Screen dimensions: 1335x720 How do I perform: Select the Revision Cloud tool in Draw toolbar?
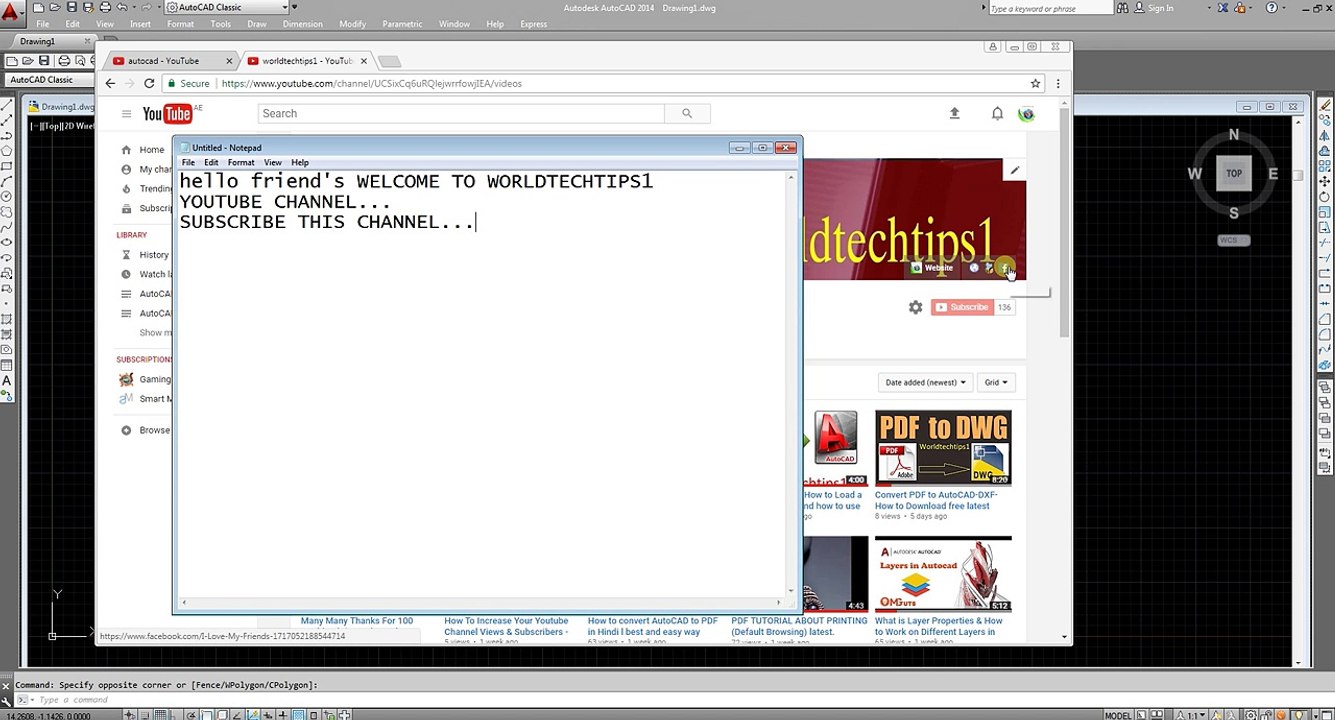point(7,212)
